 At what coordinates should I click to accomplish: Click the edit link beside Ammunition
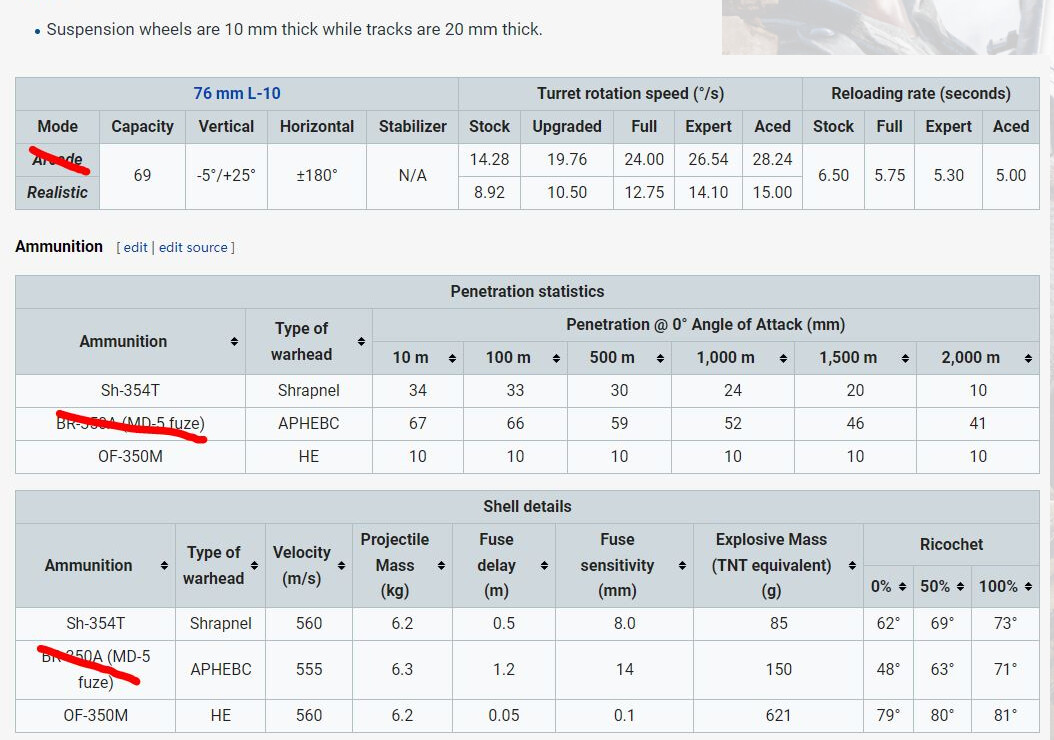coord(135,247)
